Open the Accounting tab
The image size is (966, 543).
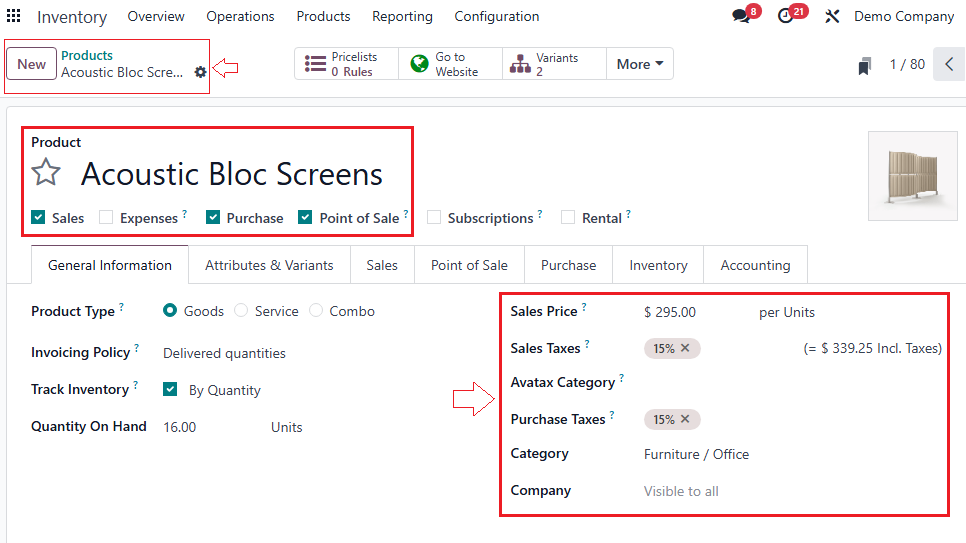pos(755,265)
